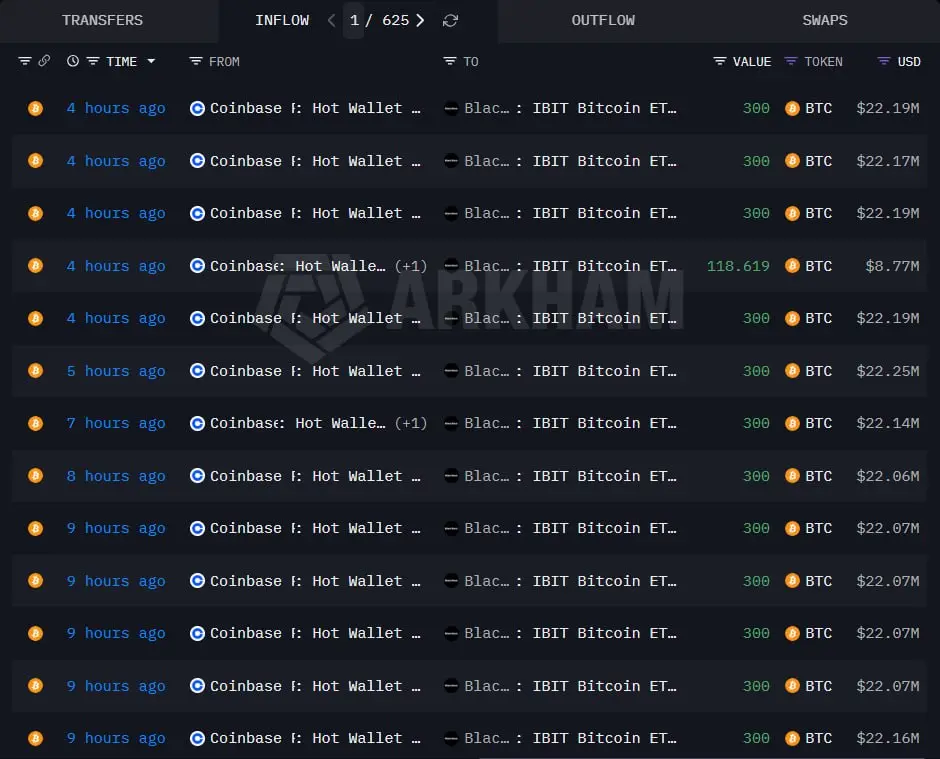The width and height of the screenshot is (940, 759).
Task: Click Bitcoin chain icon in 5 hours ago row
Action: point(35,371)
